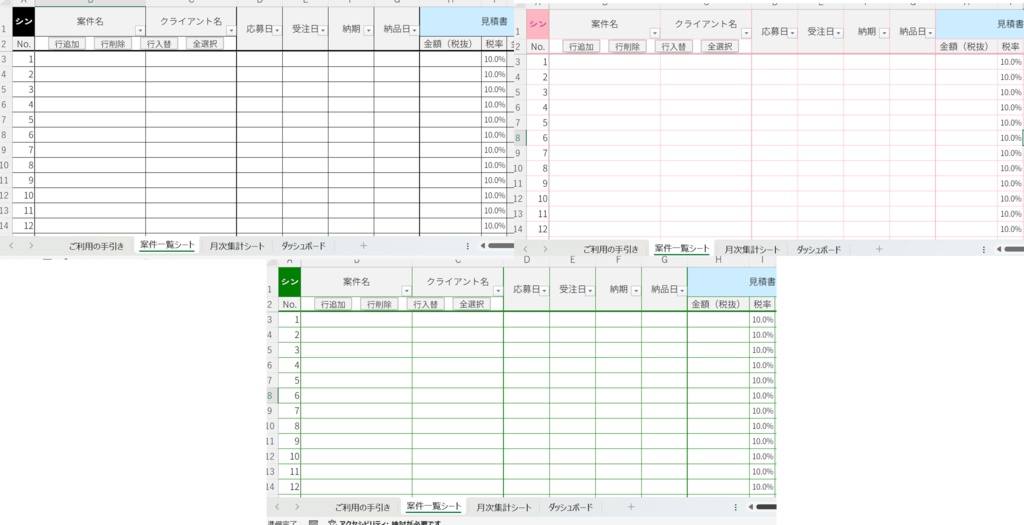Select the pink シン cell
The image size is (1024, 525).
538,24
